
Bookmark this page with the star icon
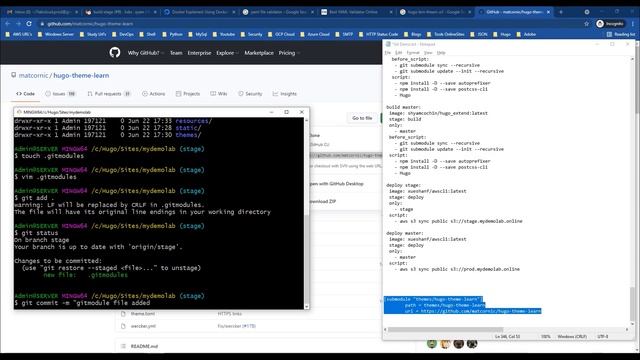point(587,24)
